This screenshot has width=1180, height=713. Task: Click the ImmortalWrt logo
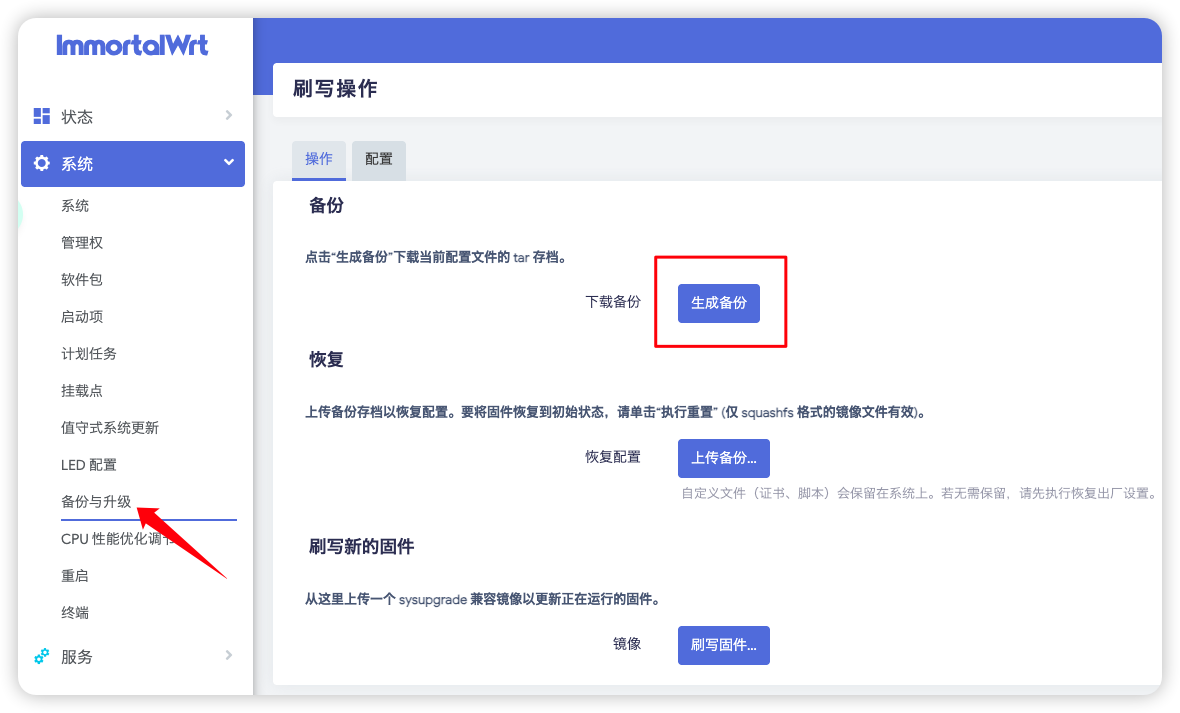[x=132, y=45]
